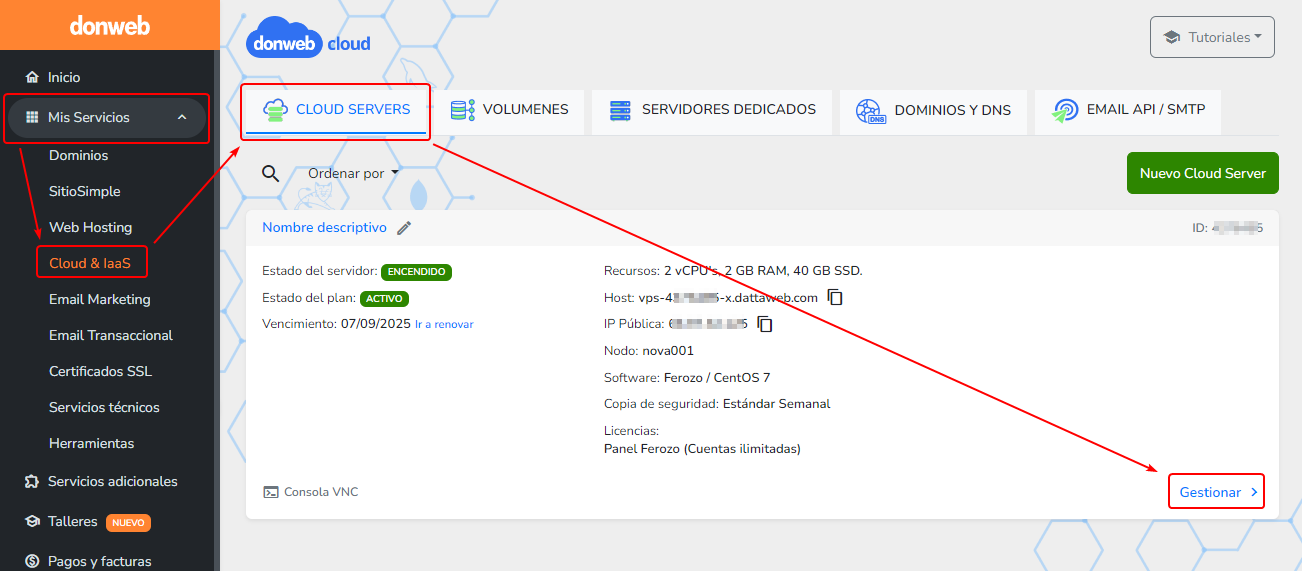The height and width of the screenshot is (571, 1302).
Task: Copy the IP Pública with copy icon
Action: [x=765, y=324]
